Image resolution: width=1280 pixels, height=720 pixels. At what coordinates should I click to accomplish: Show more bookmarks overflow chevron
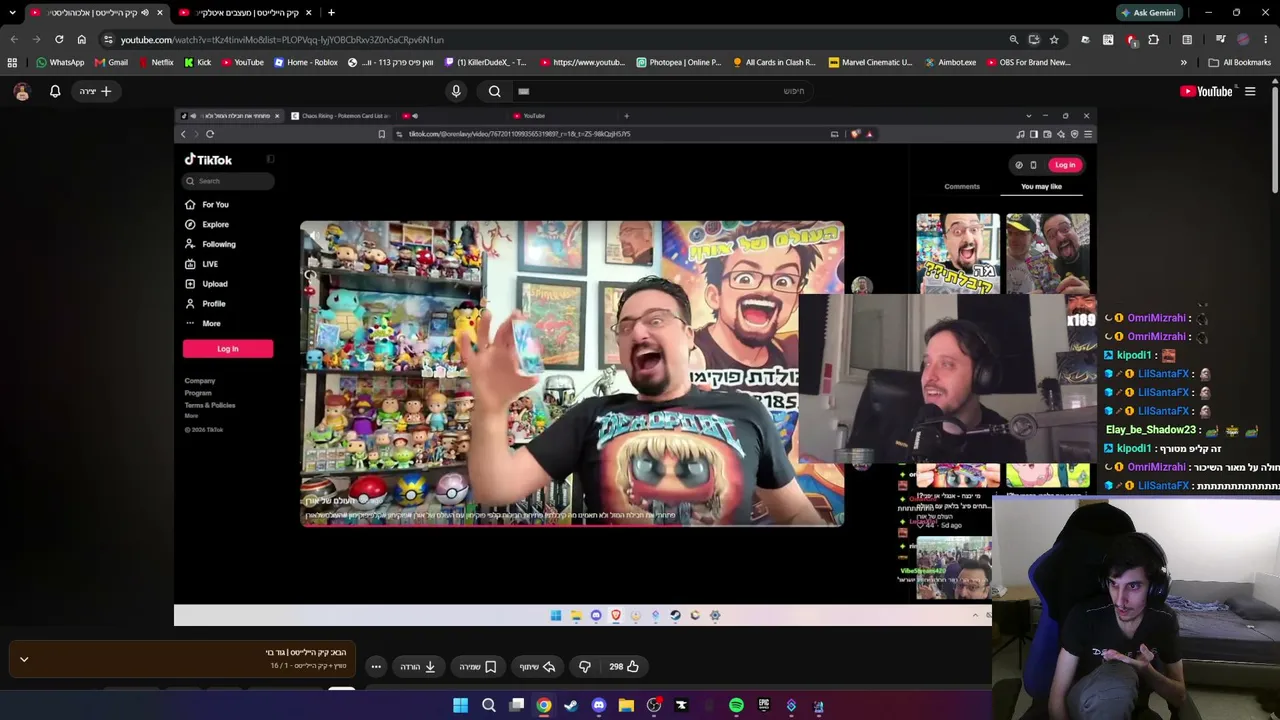tap(1183, 62)
